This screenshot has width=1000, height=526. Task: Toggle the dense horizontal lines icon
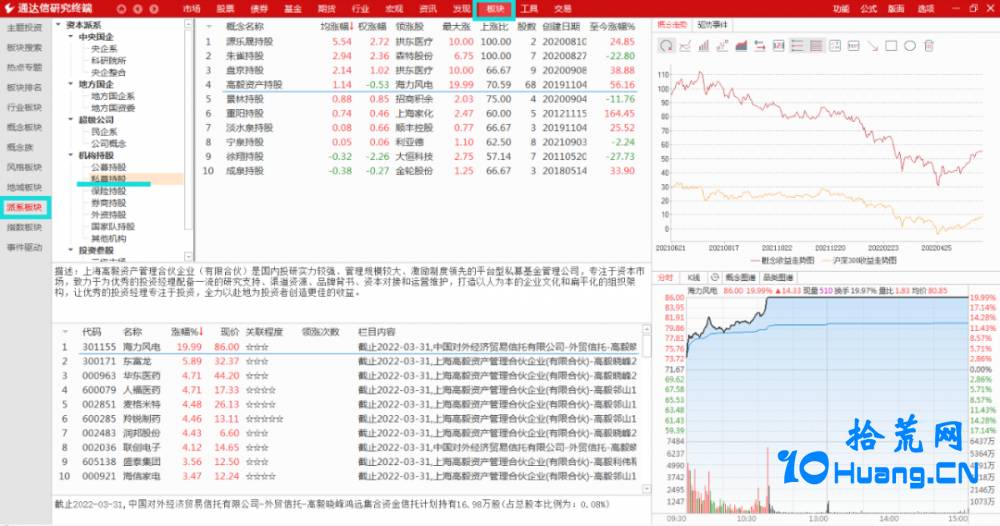coord(816,46)
